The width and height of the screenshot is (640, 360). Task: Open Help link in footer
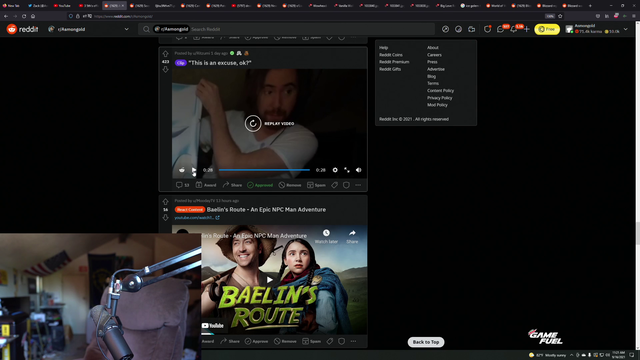tap(383, 48)
